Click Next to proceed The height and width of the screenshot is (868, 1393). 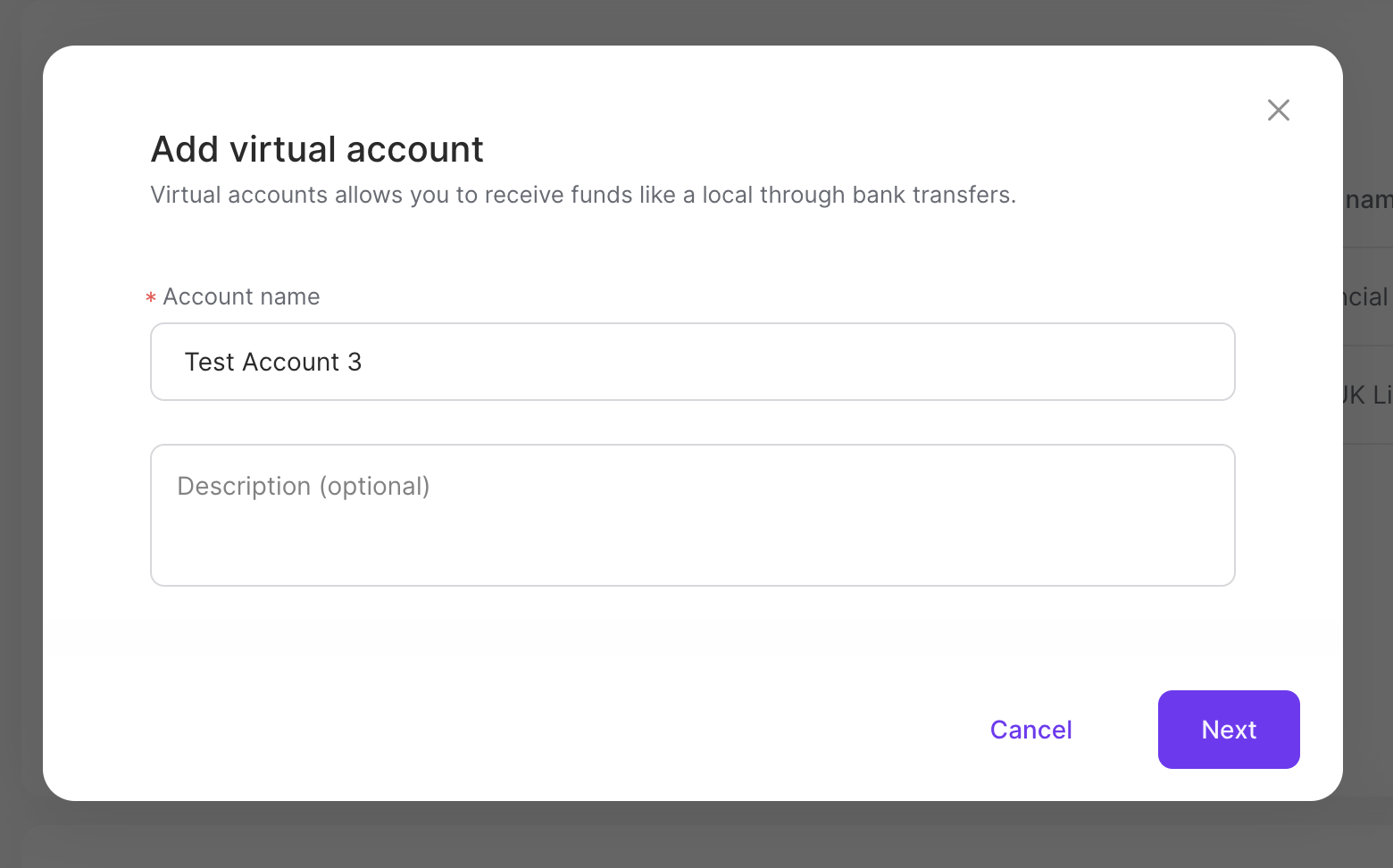point(1228,730)
